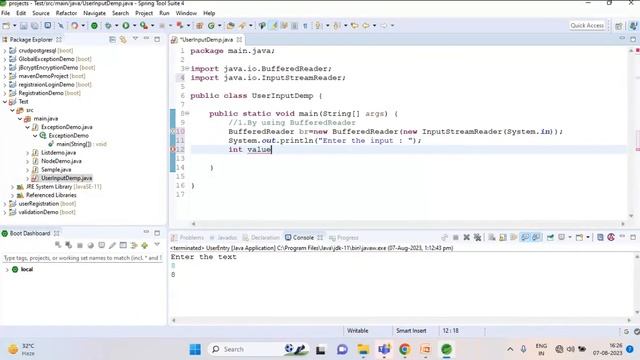Click the Terminate stop square in the Console toolbar

click(456, 237)
